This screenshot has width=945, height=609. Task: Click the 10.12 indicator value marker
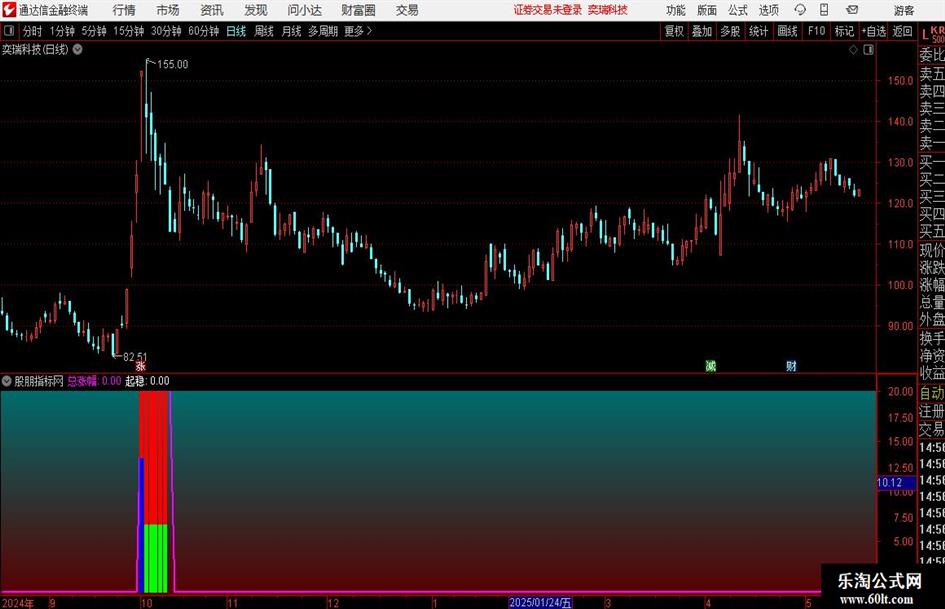[896, 482]
